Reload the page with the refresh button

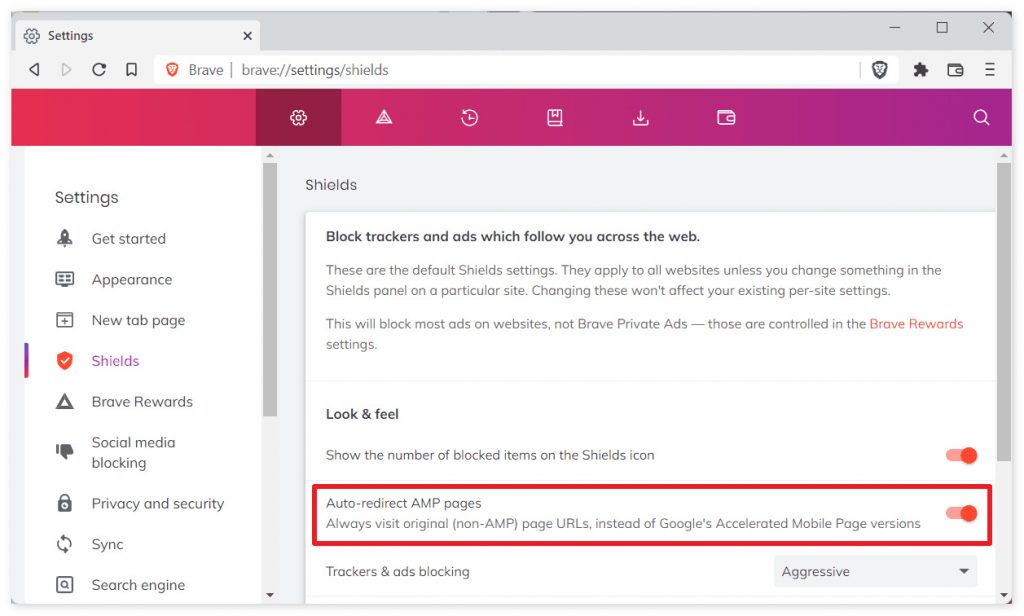point(98,70)
